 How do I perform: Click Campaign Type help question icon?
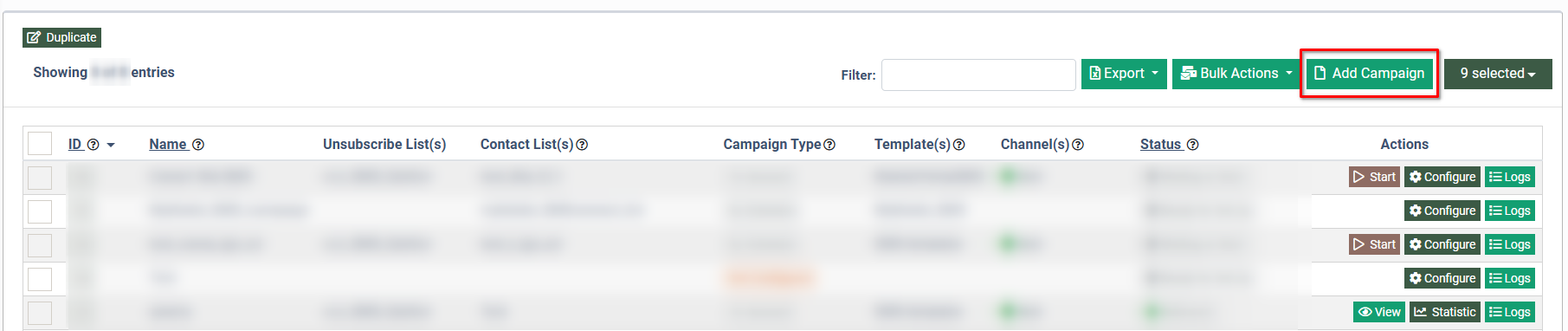(x=829, y=145)
